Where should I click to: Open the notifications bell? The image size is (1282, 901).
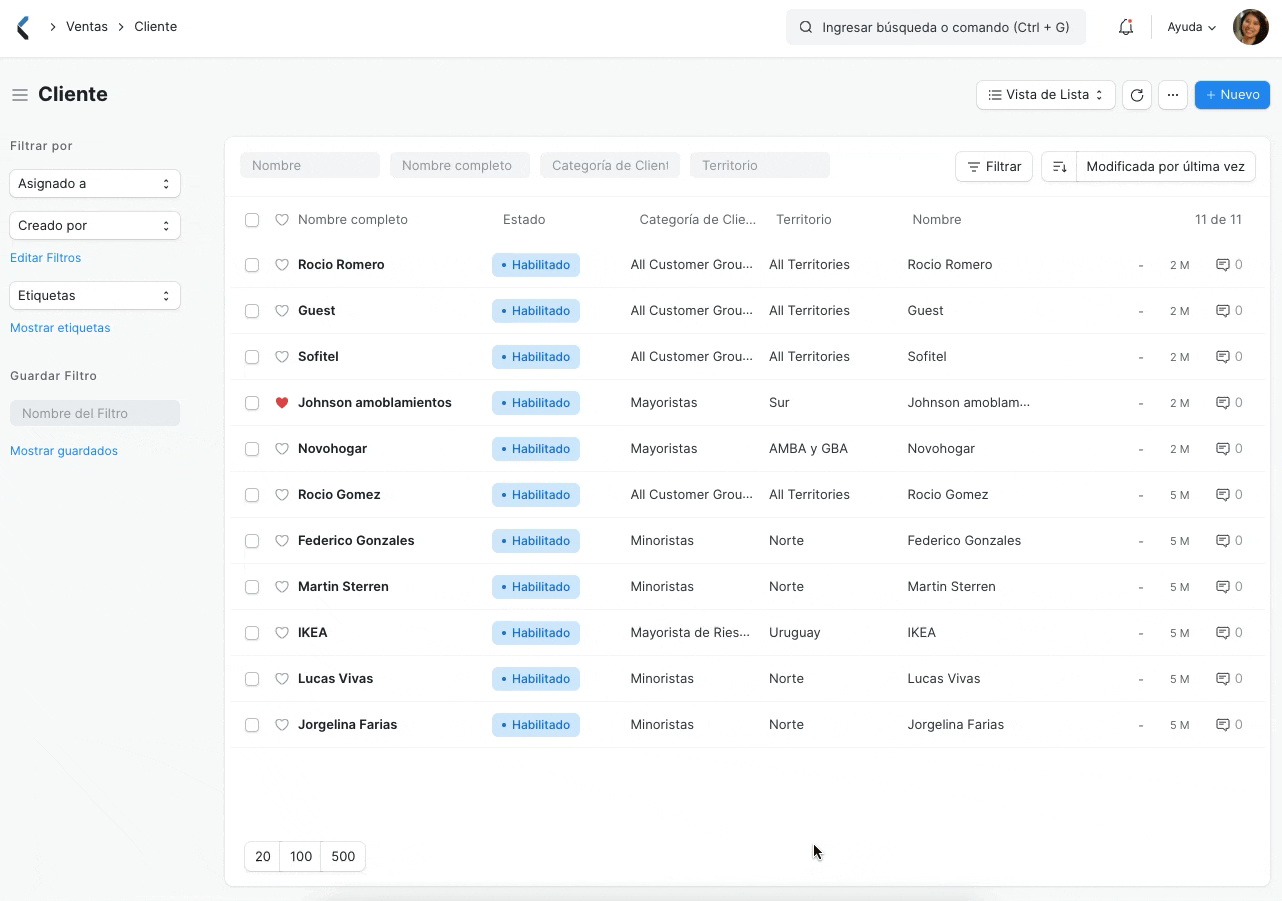click(x=1126, y=27)
